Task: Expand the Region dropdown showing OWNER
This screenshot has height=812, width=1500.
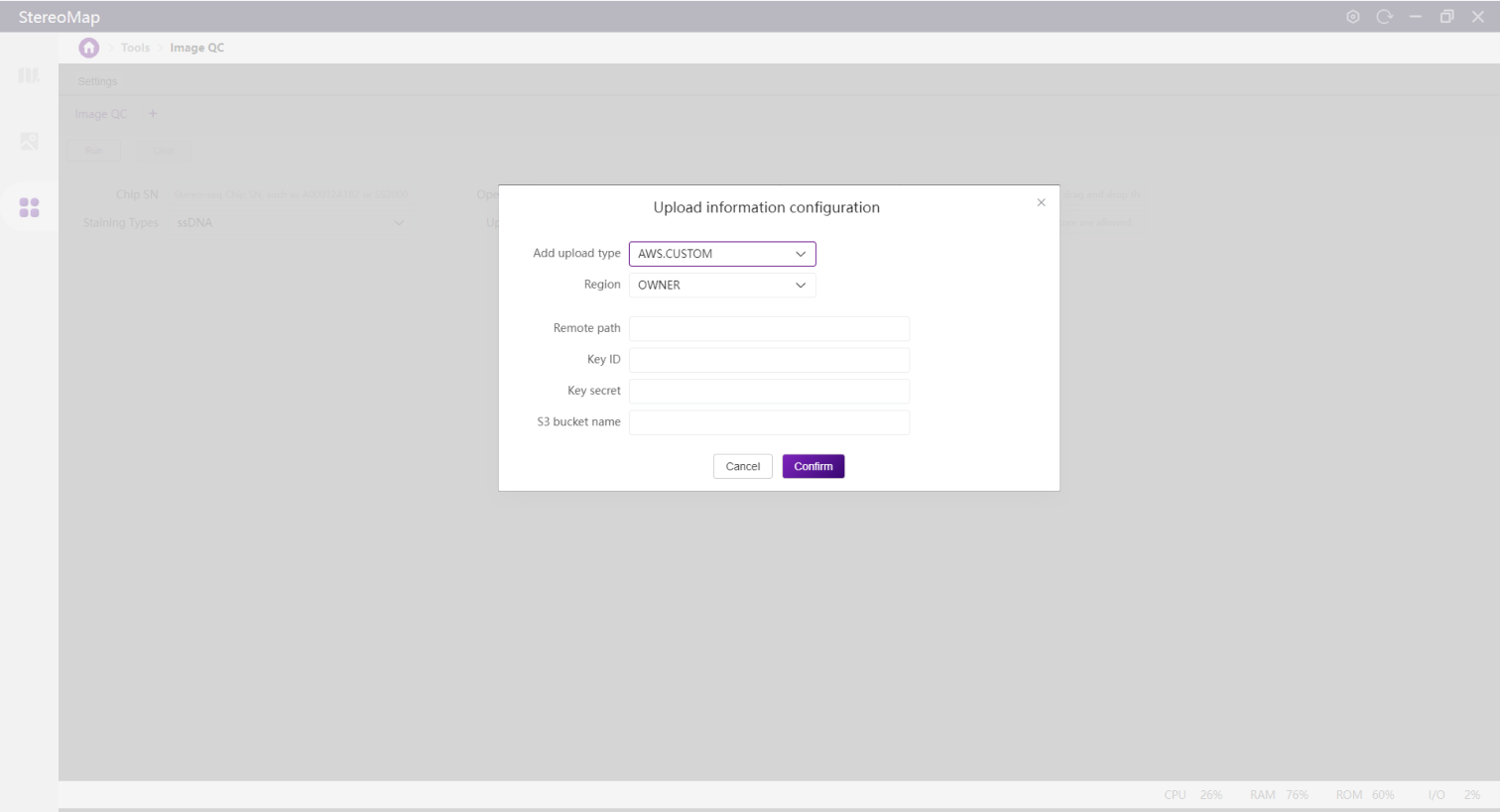Action: click(x=722, y=286)
